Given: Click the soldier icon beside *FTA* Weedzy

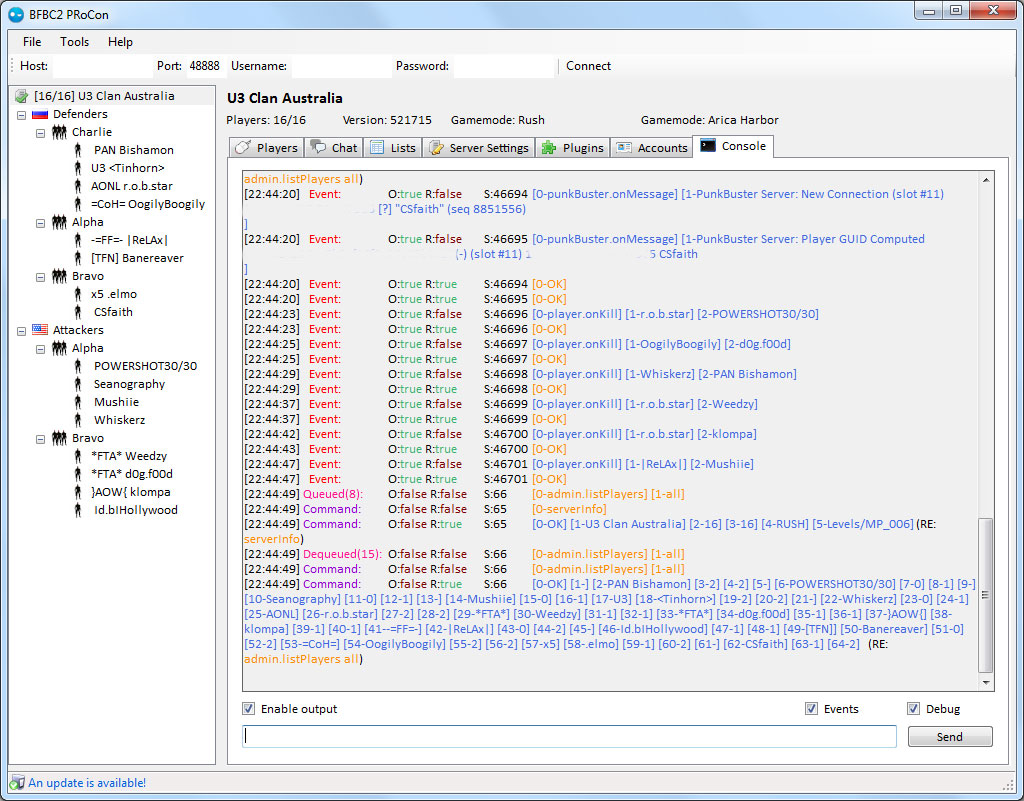Looking at the screenshot, I should pyautogui.click(x=78, y=456).
